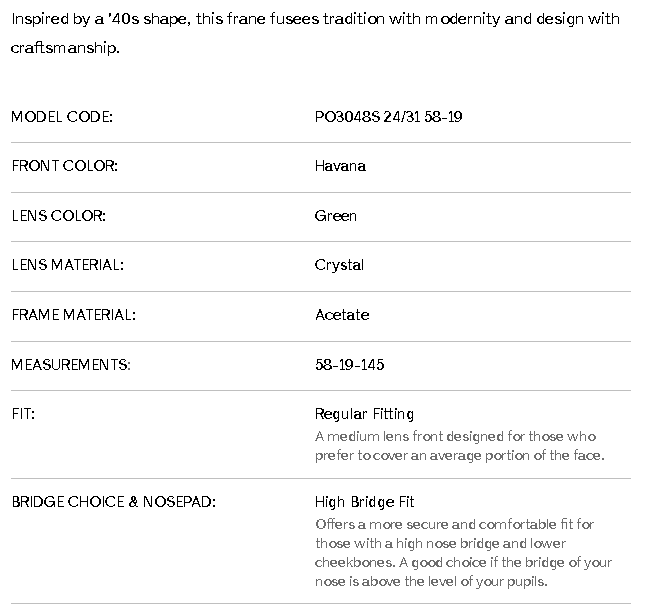Select the Havana front color value

(x=340, y=166)
